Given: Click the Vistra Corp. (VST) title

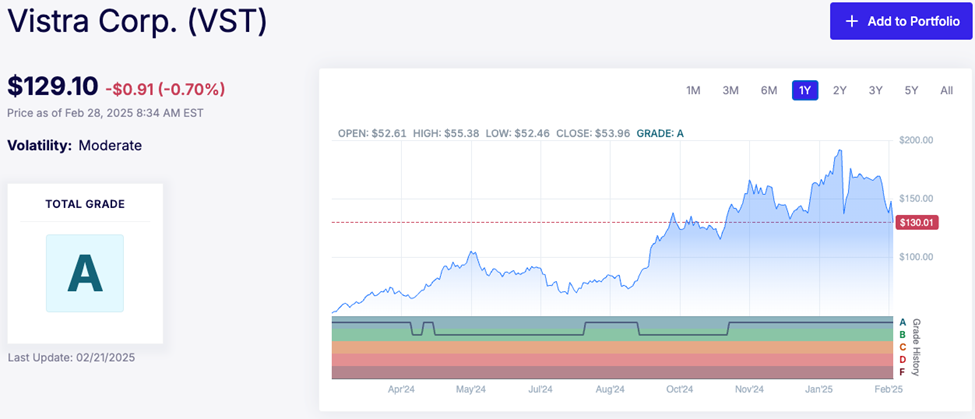Looking at the screenshot, I should (137, 21).
